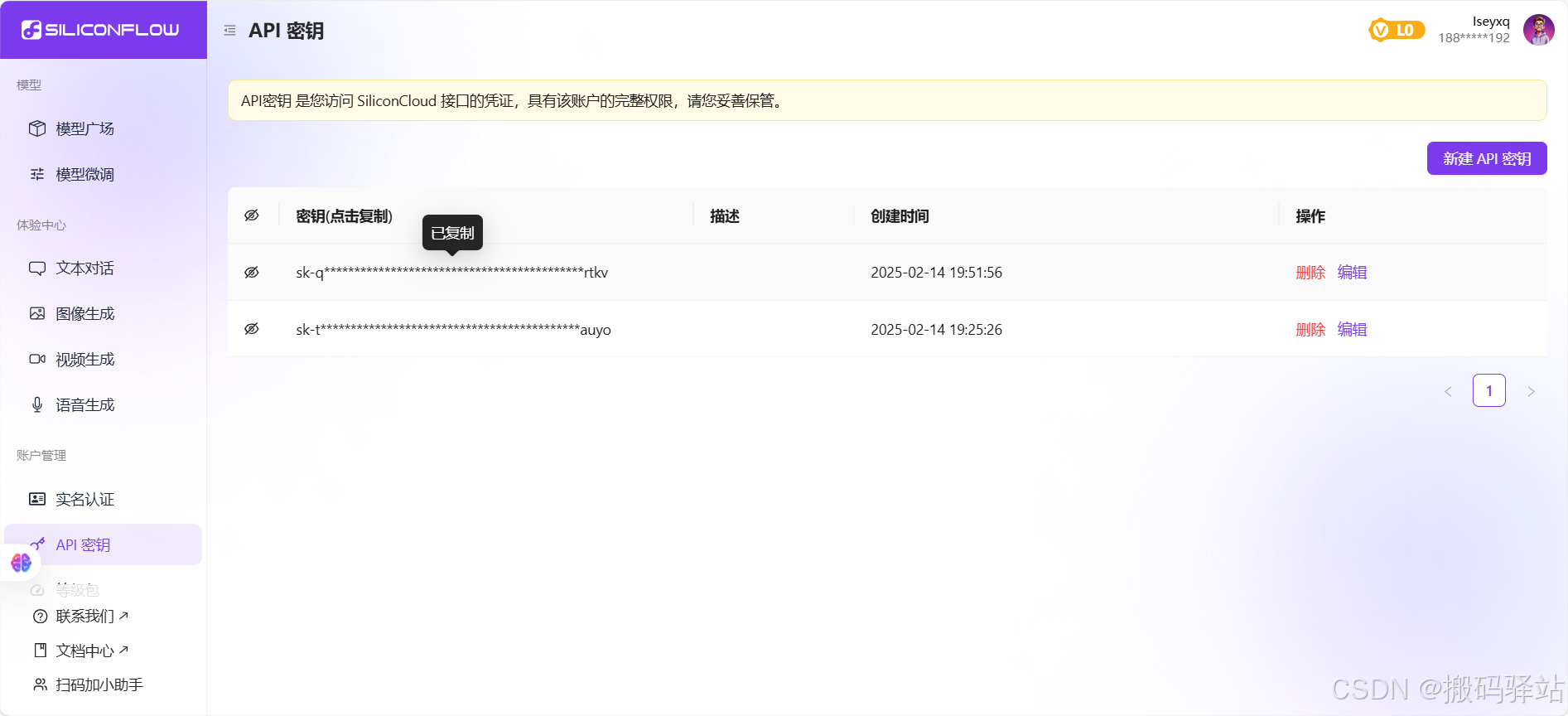
Task: Click 扫码加小助手 entry
Action: pyautogui.click(x=99, y=685)
